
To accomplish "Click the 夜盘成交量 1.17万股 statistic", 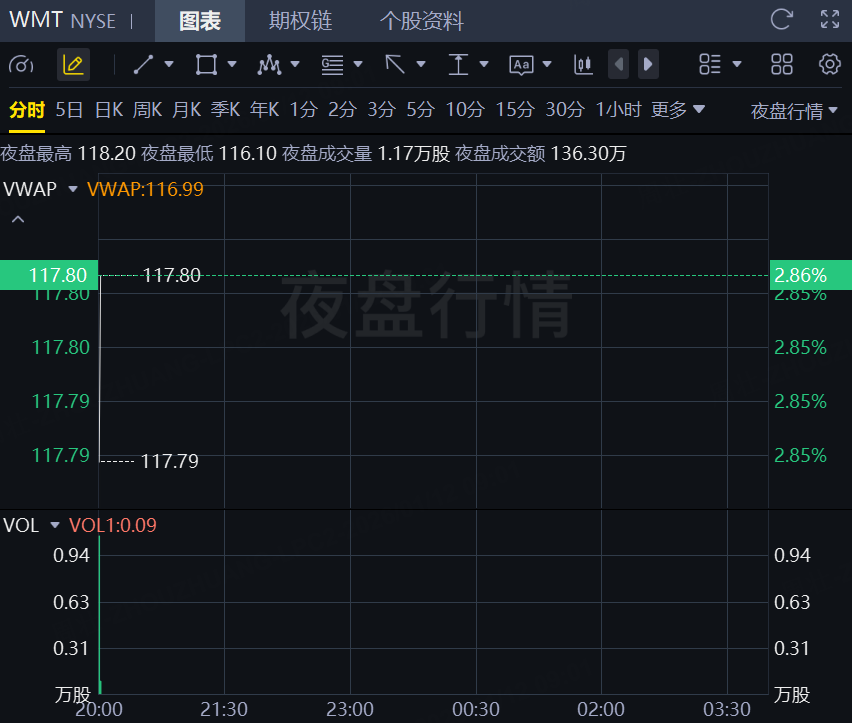I will coord(366,154).
